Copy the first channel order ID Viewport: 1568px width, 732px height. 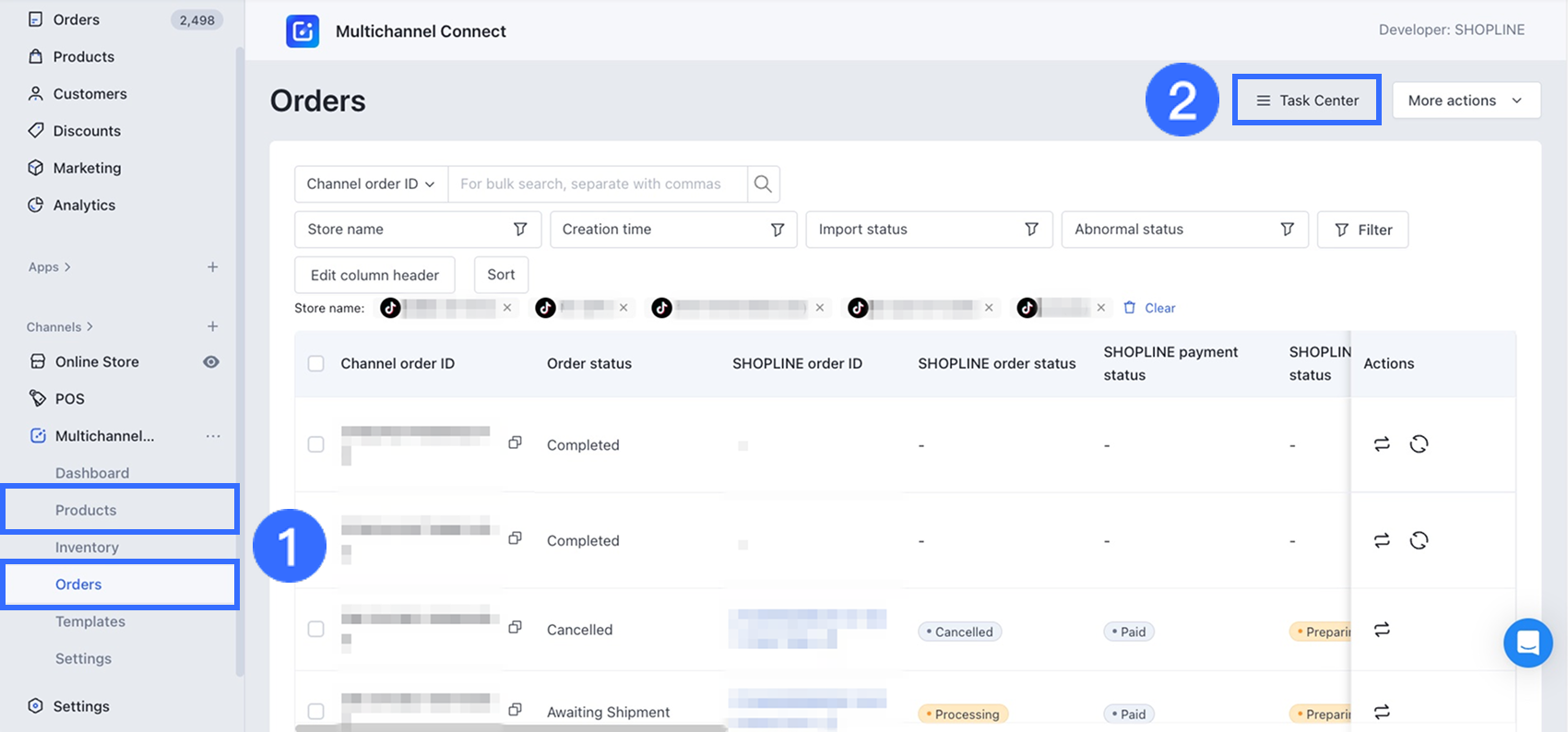[x=515, y=443]
